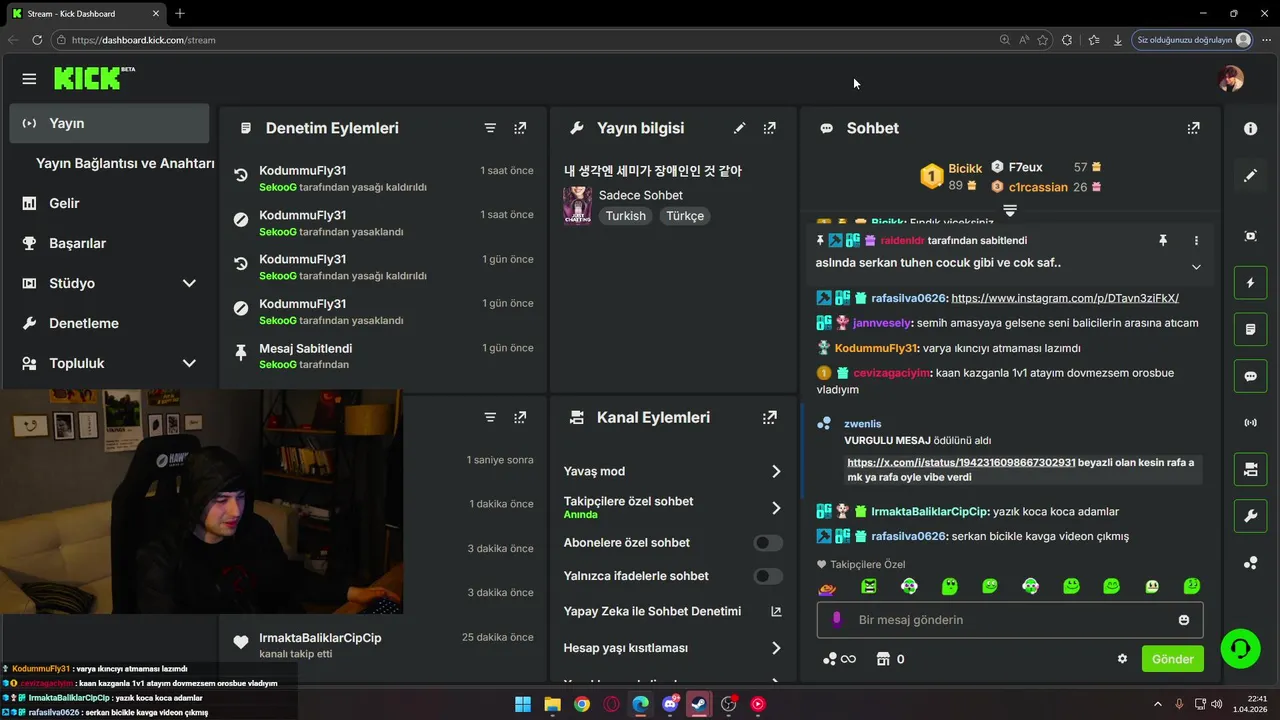Click the broadcast signal icon in right sidebar
The width and height of the screenshot is (1280, 720).
click(1250, 423)
